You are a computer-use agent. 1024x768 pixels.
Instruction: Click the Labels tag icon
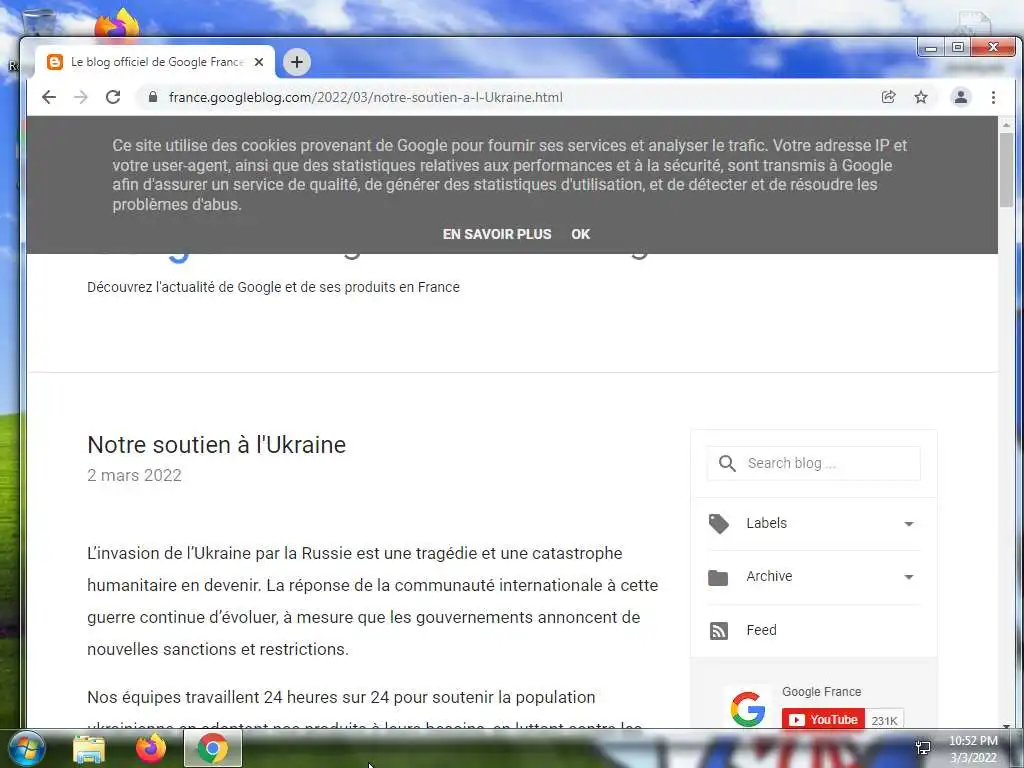pyautogui.click(x=718, y=524)
